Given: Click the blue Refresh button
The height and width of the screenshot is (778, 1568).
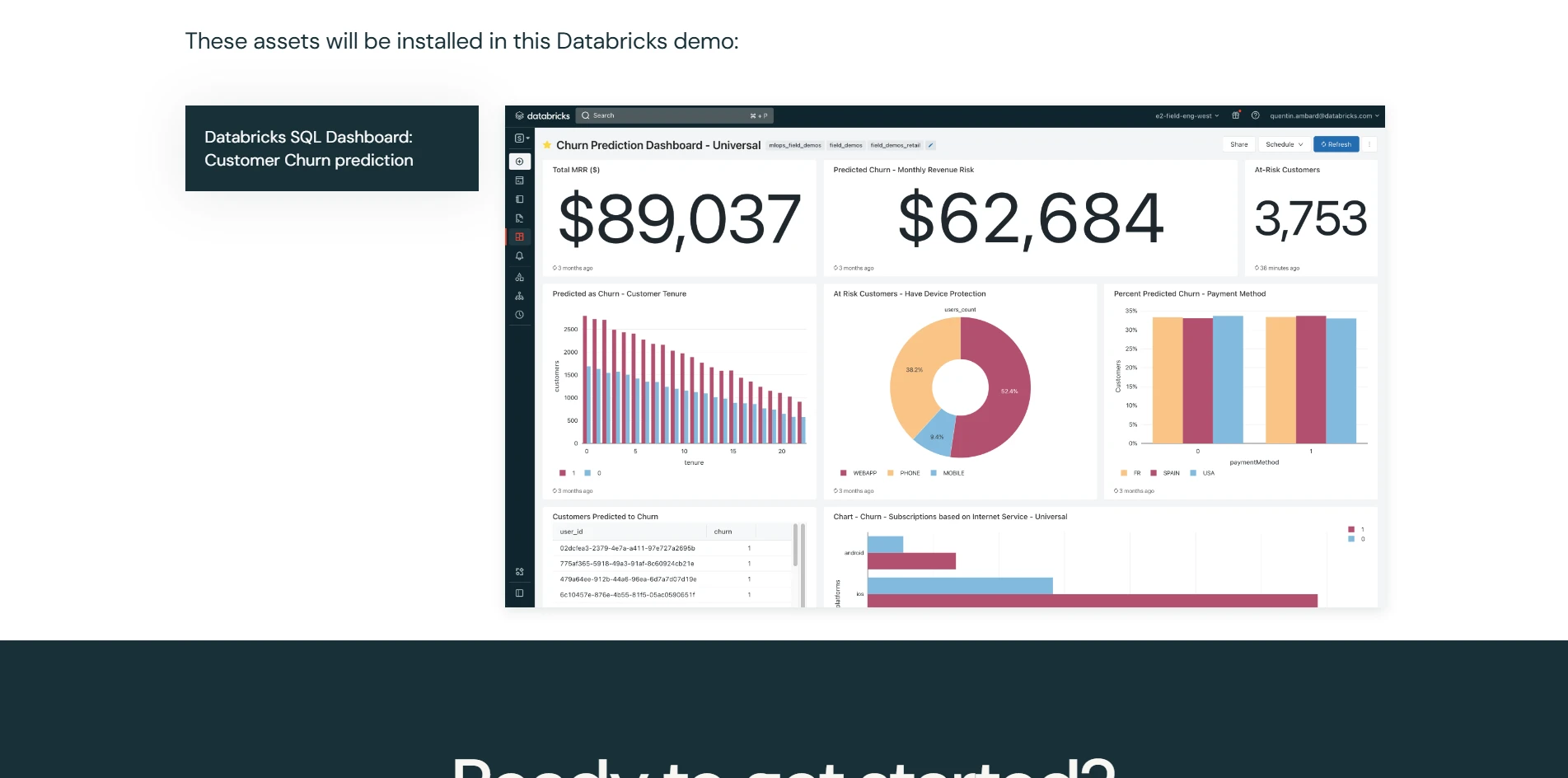Looking at the screenshot, I should pyautogui.click(x=1336, y=144).
